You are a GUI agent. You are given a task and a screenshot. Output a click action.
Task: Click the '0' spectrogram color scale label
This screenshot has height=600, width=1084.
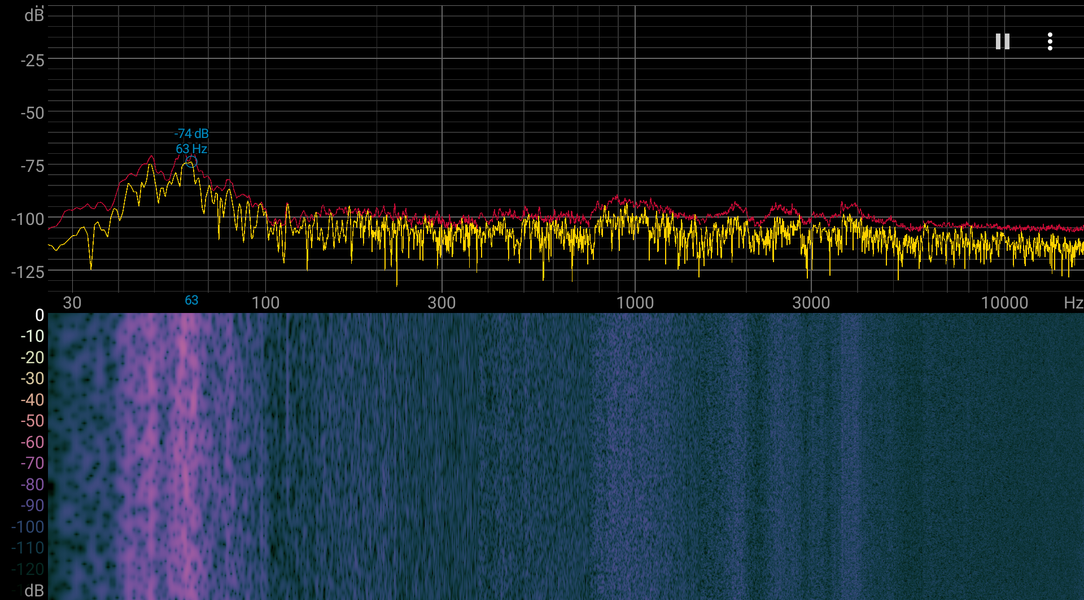pyautogui.click(x=39, y=315)
